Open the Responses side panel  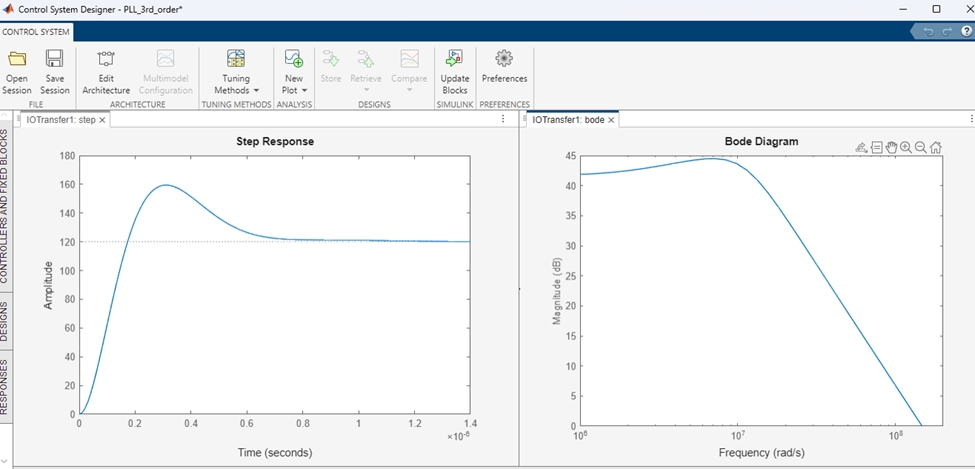(x=5, y=386)
